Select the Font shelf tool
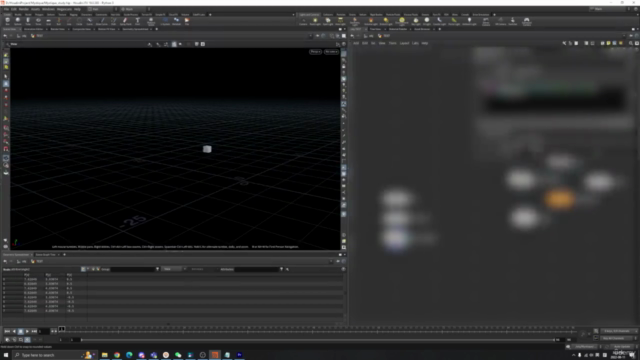Viewport: 640px width, 360px height. 138,21
